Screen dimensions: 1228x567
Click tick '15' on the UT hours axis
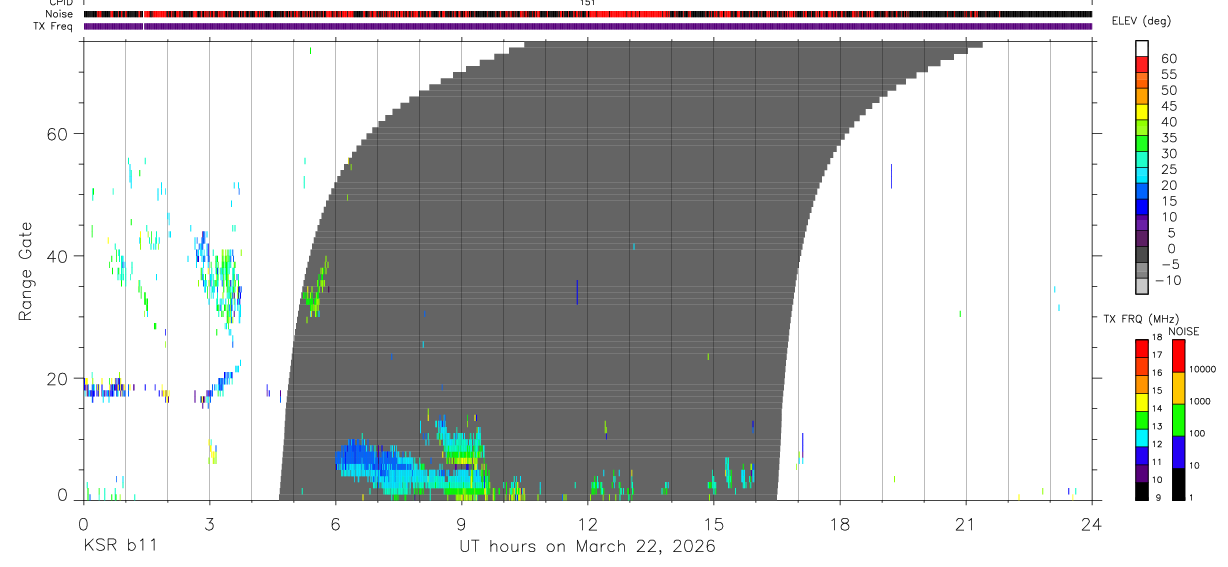[713, 524]
